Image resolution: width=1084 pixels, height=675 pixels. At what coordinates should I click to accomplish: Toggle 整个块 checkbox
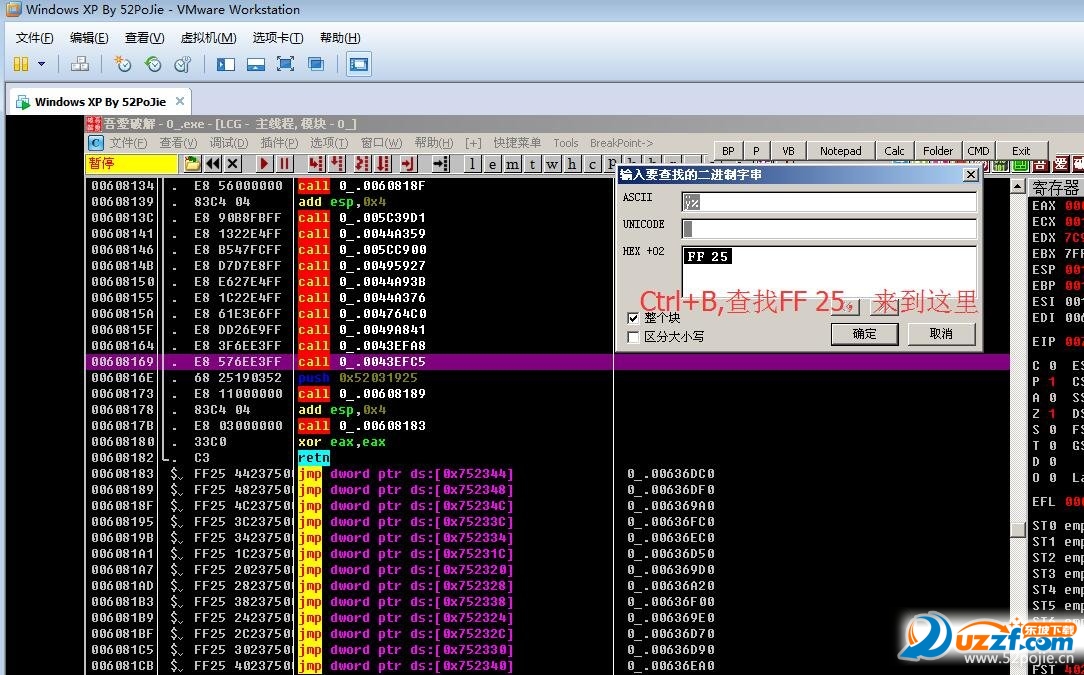pyautogui.click(x=633, y=318)
